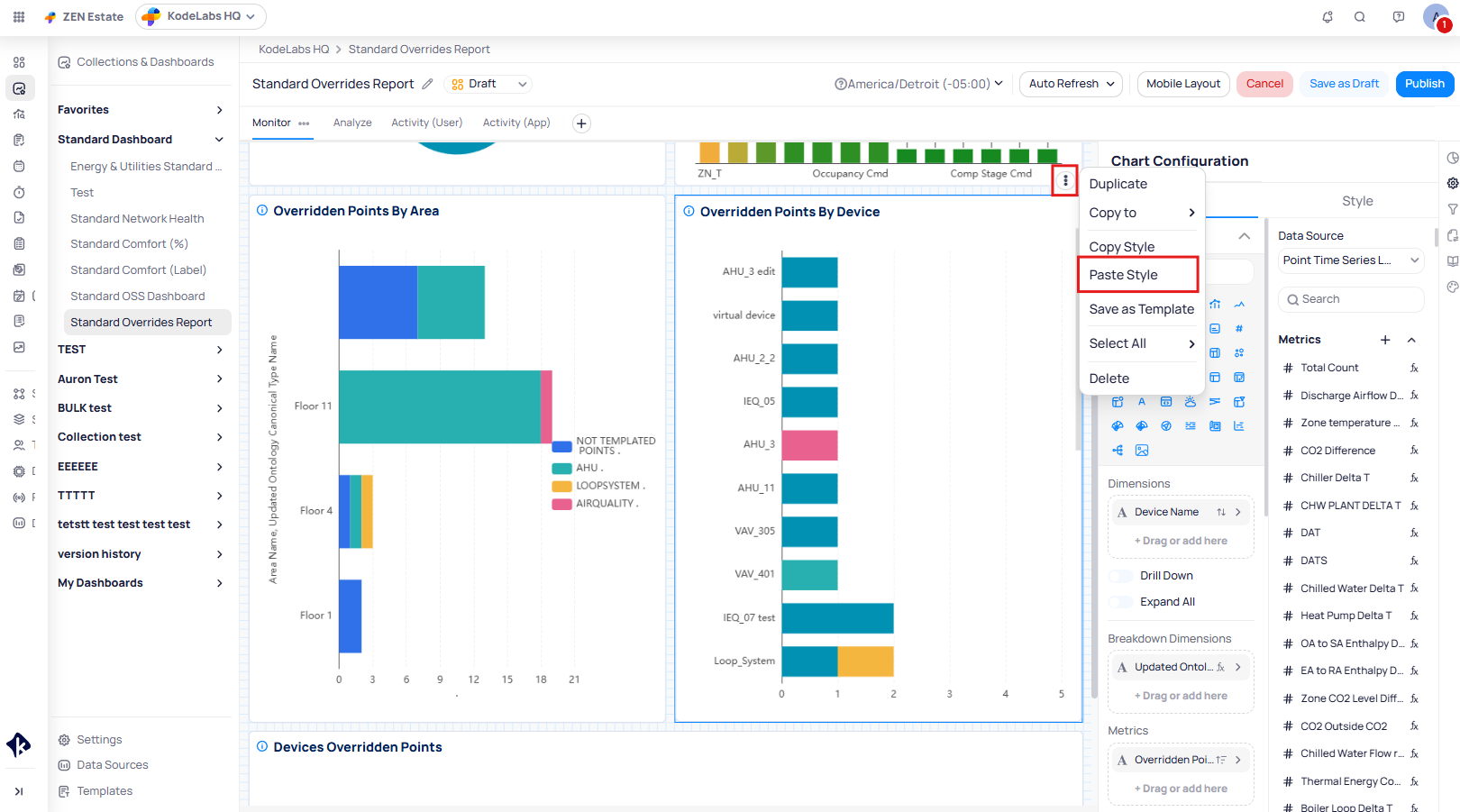Enable the Expand All switch

tap(1121, 602)
